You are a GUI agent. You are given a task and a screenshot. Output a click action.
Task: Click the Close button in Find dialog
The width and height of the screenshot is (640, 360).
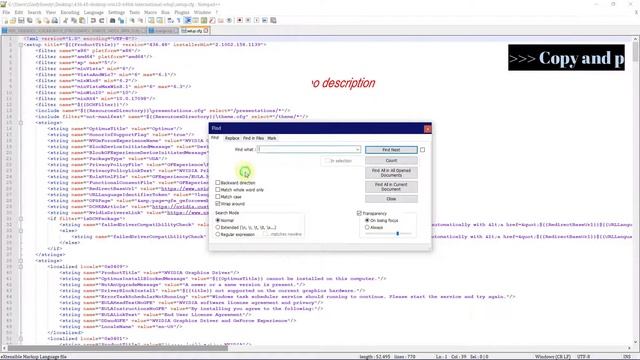tap(391, 199)
